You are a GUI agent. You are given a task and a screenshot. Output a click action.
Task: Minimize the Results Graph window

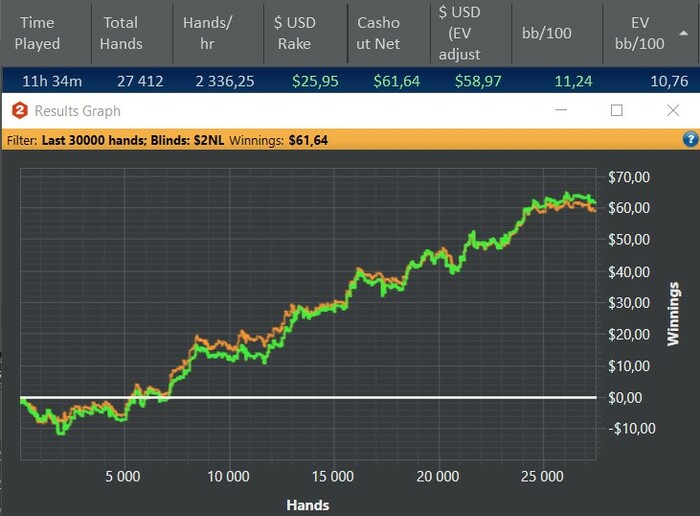[x=561, y=110]
